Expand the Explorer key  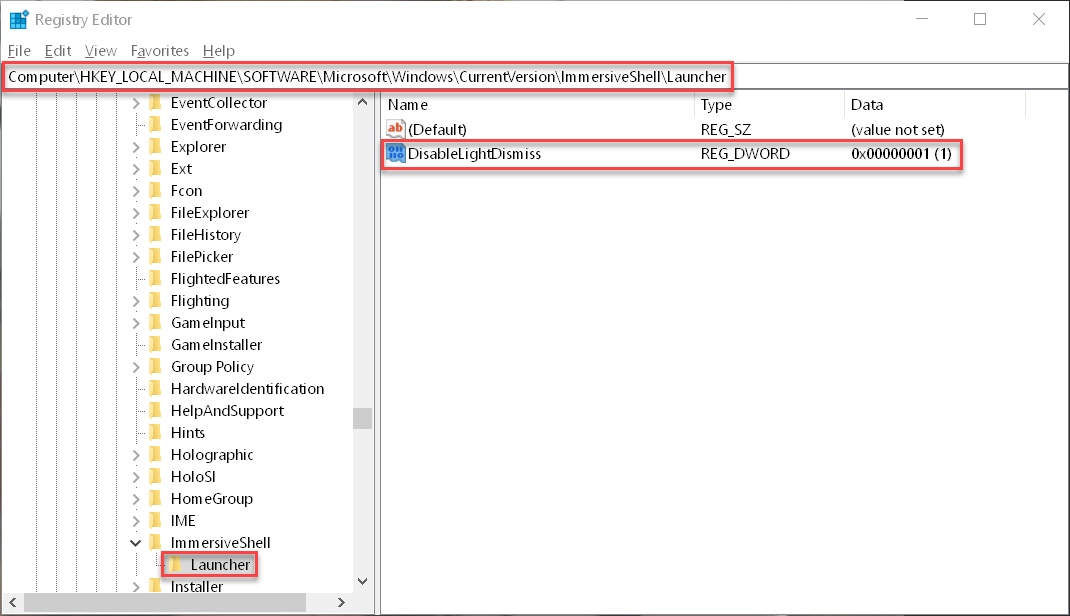click(x=136, y=147)
